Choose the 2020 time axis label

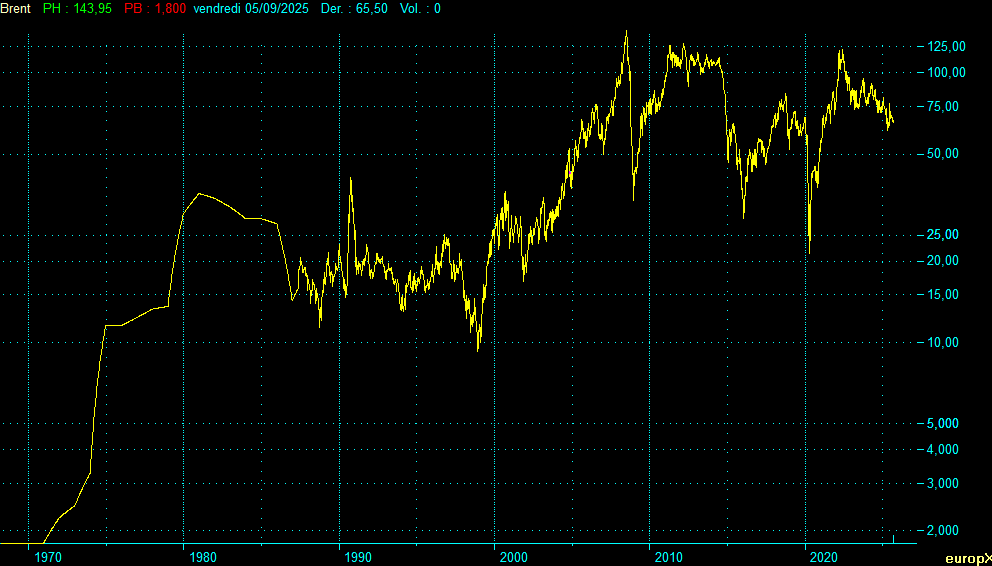824,556
